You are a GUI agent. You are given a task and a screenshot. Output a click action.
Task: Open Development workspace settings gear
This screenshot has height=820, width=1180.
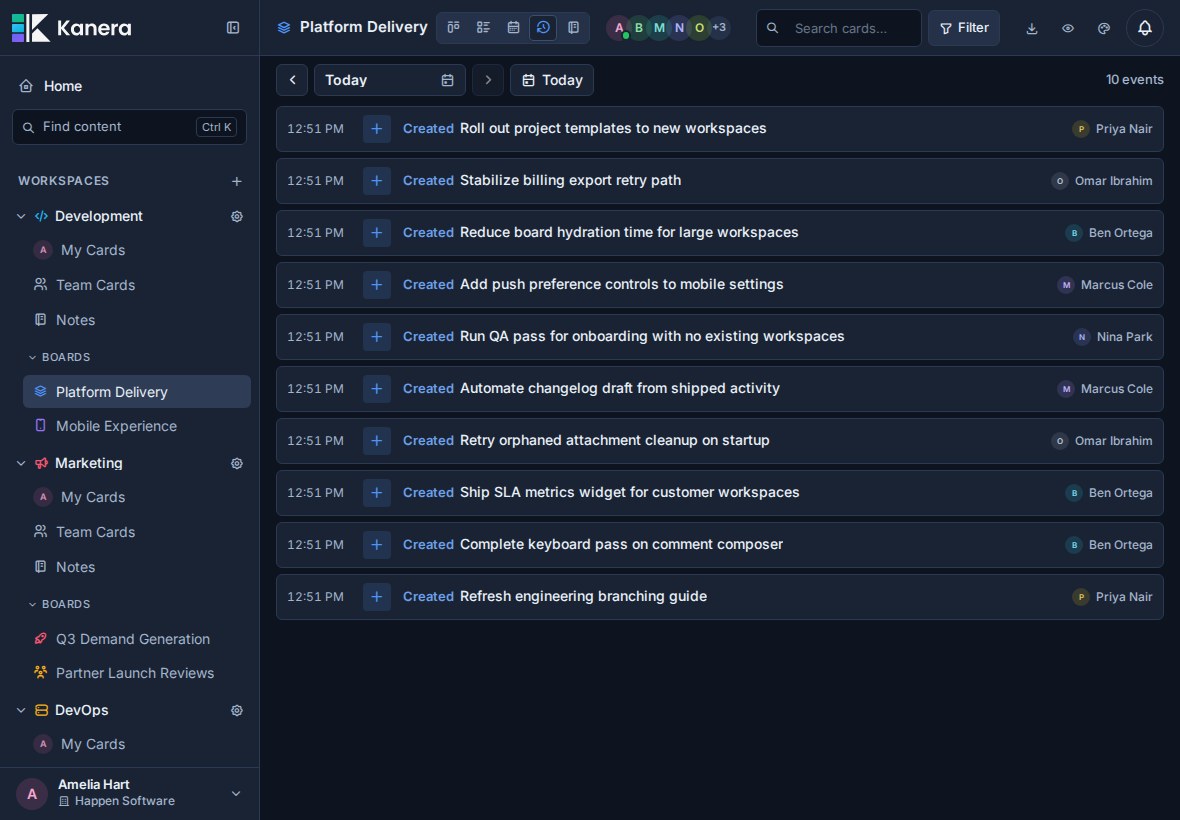(x=236, y=217)
